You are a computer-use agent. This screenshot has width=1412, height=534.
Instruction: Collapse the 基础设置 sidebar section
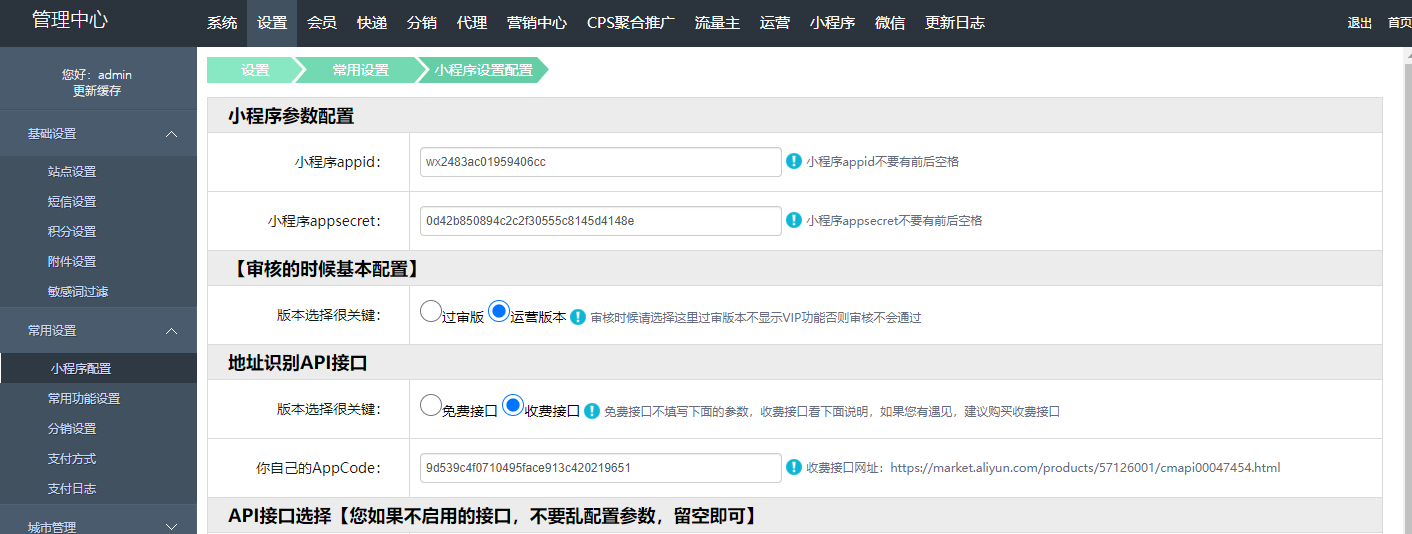[x=171, y=134]
